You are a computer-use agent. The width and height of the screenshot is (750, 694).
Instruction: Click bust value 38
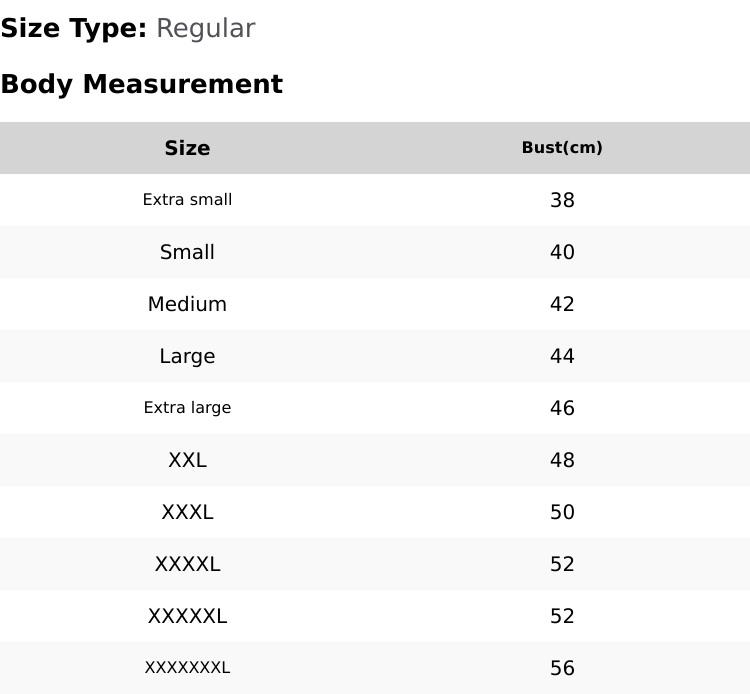click(x=562, y=200)
